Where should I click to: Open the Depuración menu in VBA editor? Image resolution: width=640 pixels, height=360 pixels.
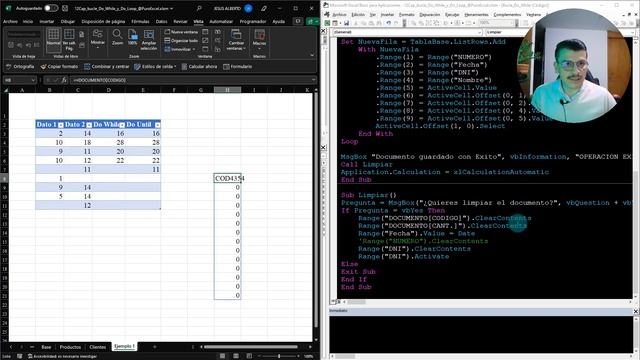429,15
